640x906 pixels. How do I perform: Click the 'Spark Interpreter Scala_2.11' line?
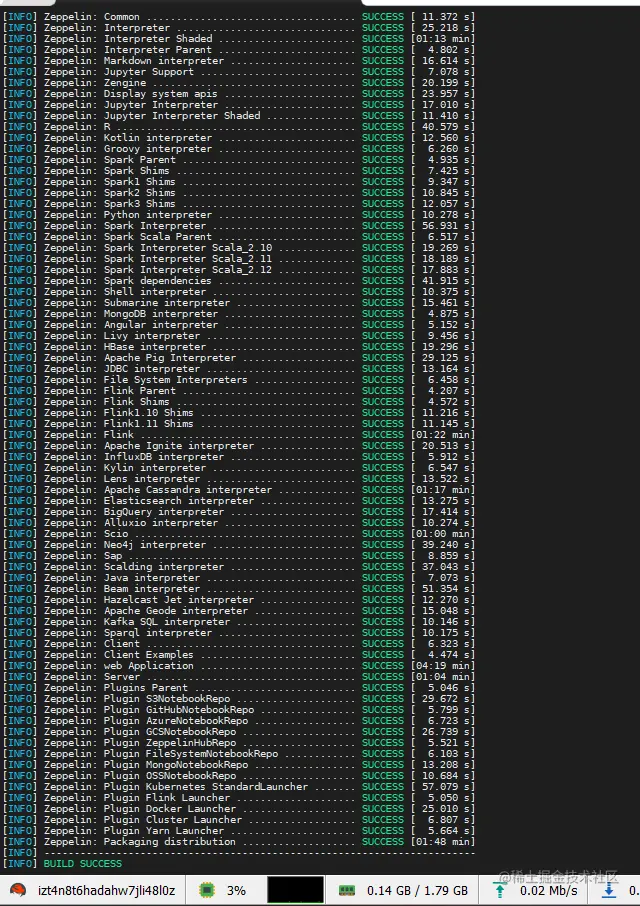[239, 258]
